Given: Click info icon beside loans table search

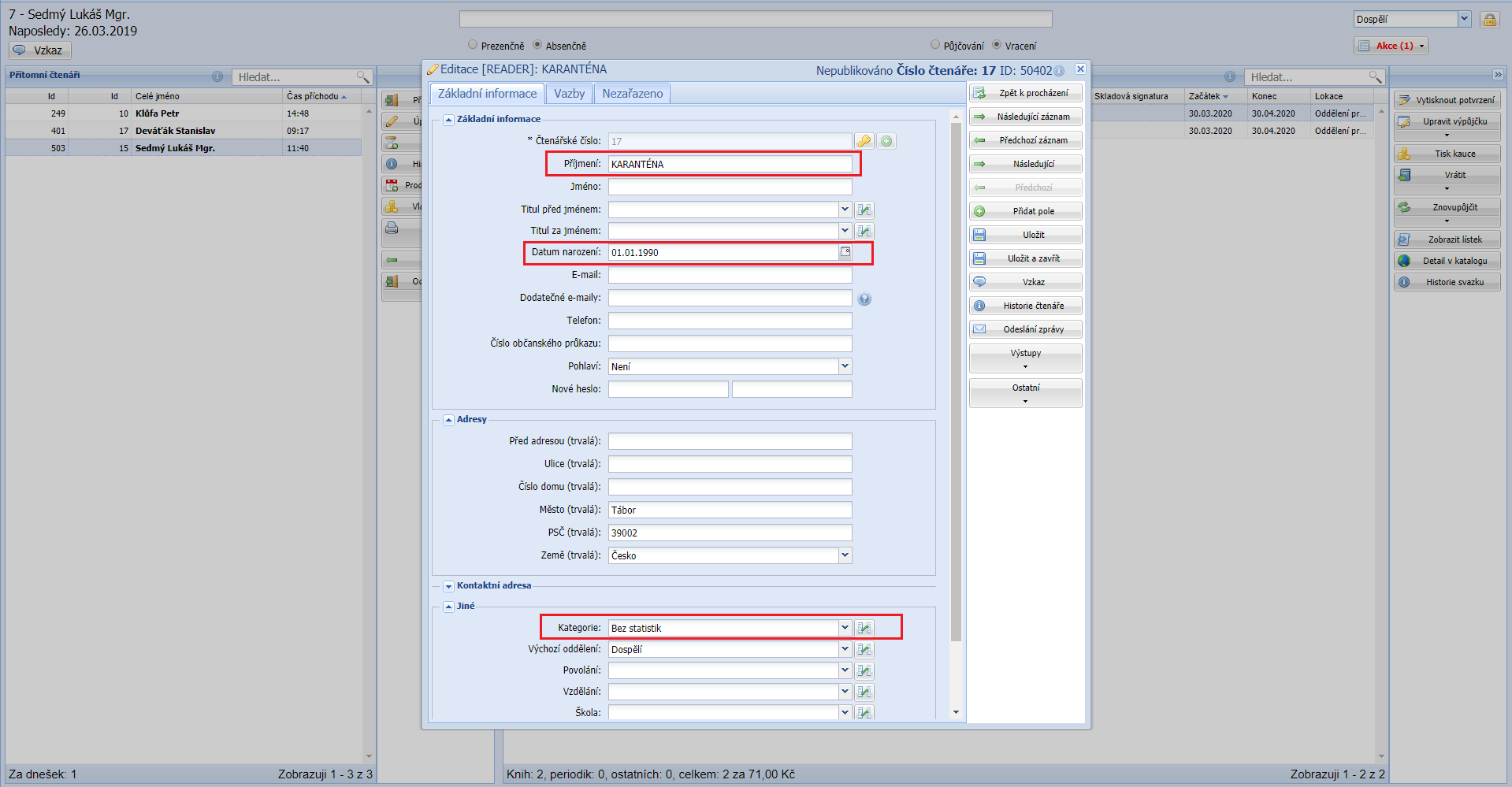Looking at the screenshot, I should (1230, 76).
